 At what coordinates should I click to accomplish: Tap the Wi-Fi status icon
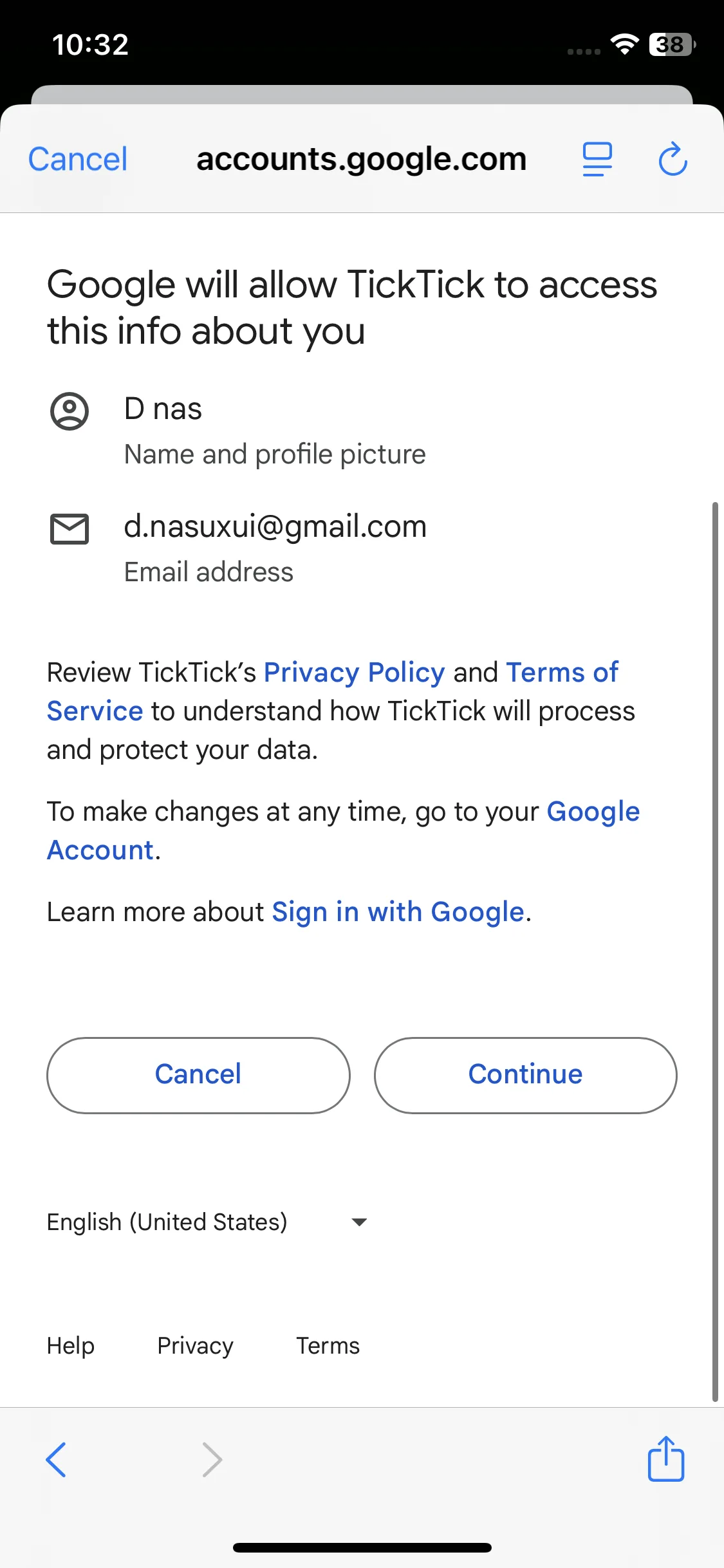click(624, 44)
